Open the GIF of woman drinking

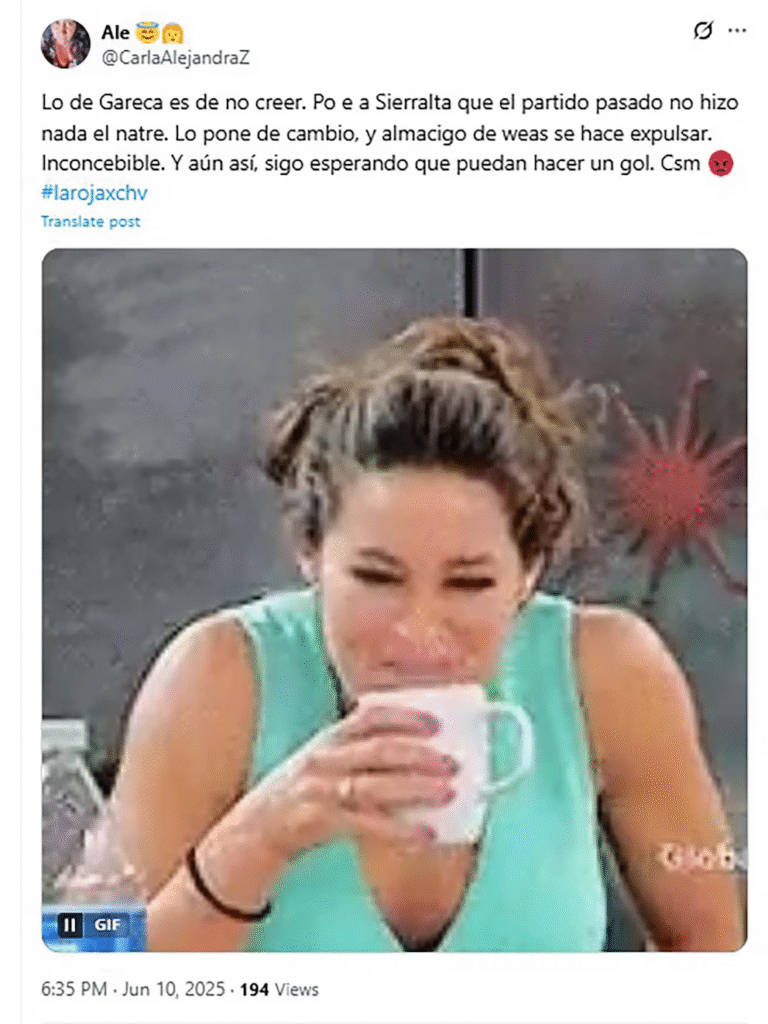pyautogui.click(x=394, y=600)
